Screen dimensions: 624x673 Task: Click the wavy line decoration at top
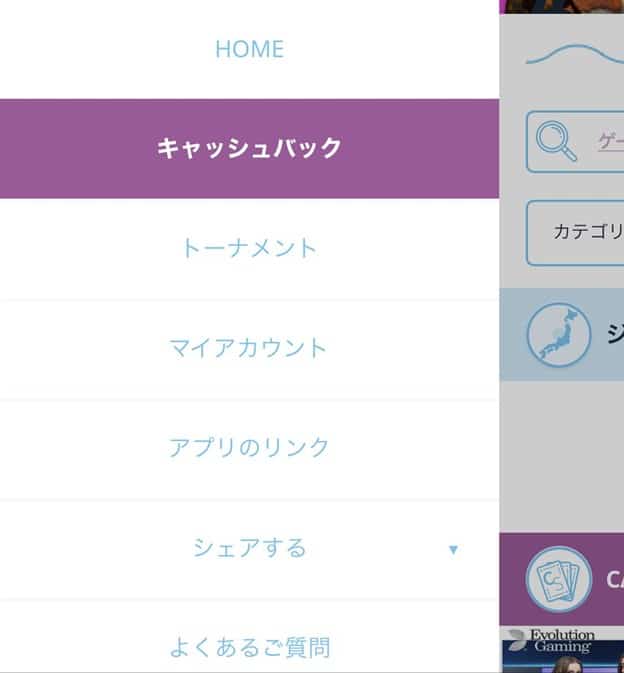574,55
